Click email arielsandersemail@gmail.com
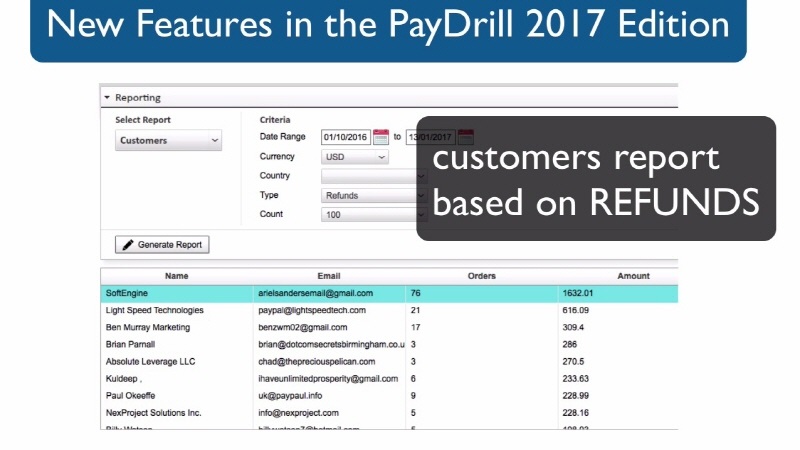Viewport: 800px width, 450px height. point(315,293)
